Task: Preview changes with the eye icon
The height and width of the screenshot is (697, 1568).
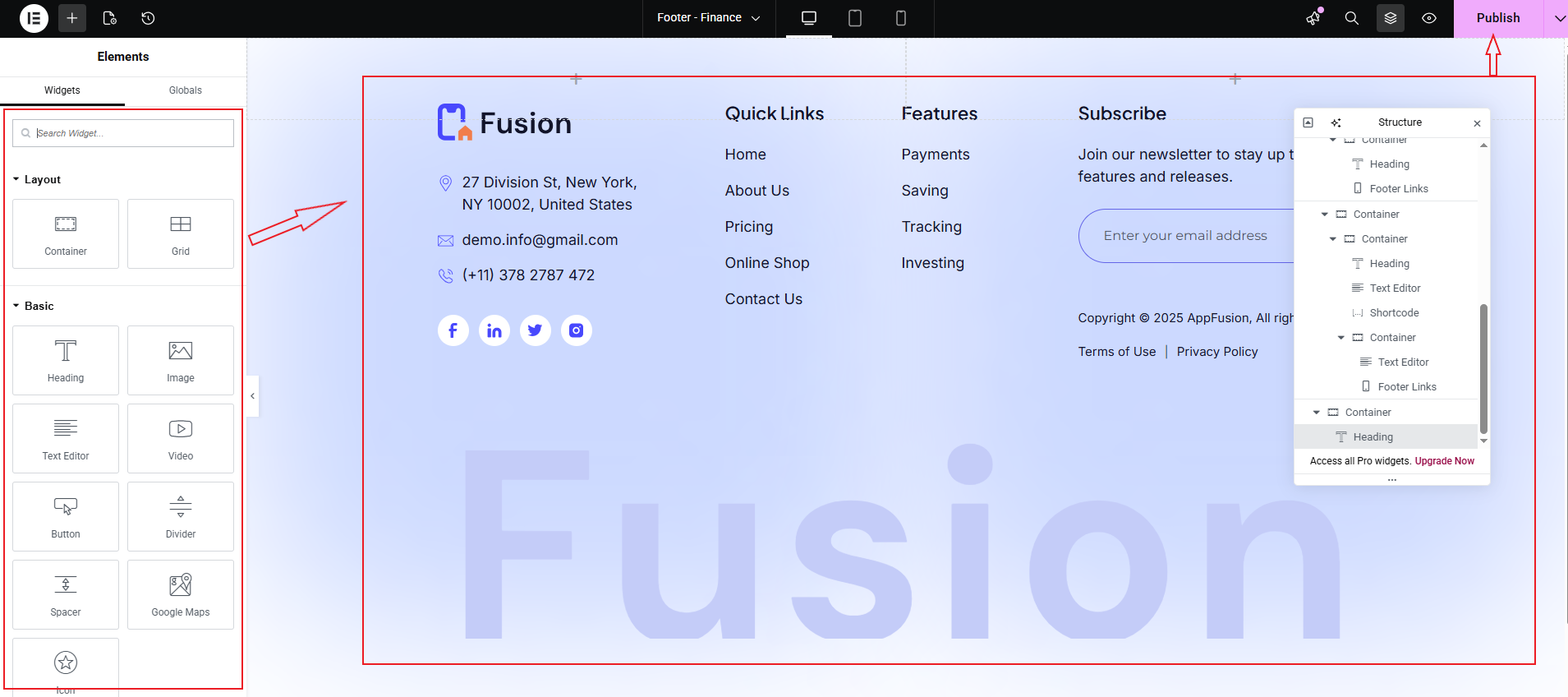Action: point(1429,18)
